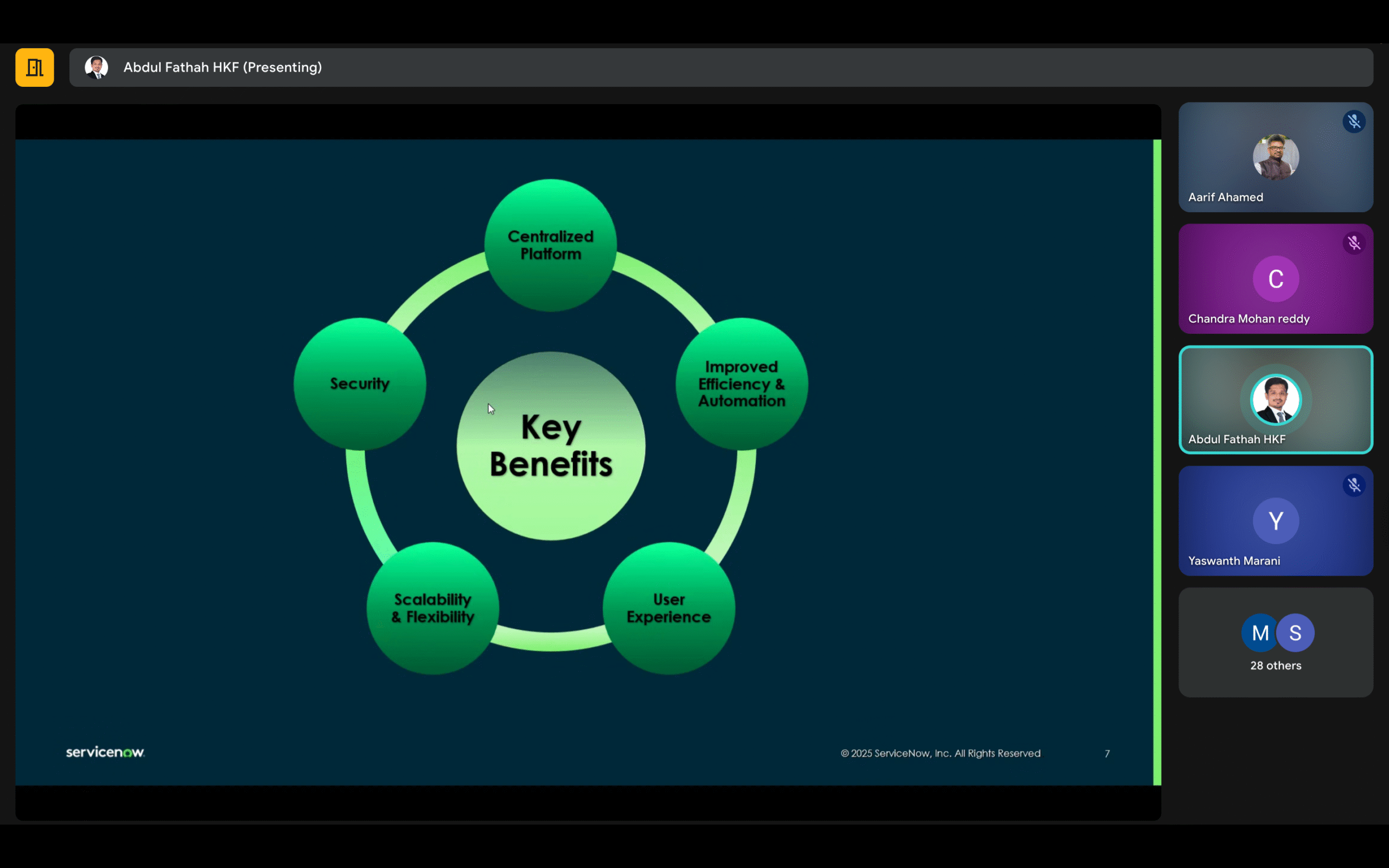Click the servicenow logo on the slide
This screenshot has width=1389, height=868.
tap(105, 752)
